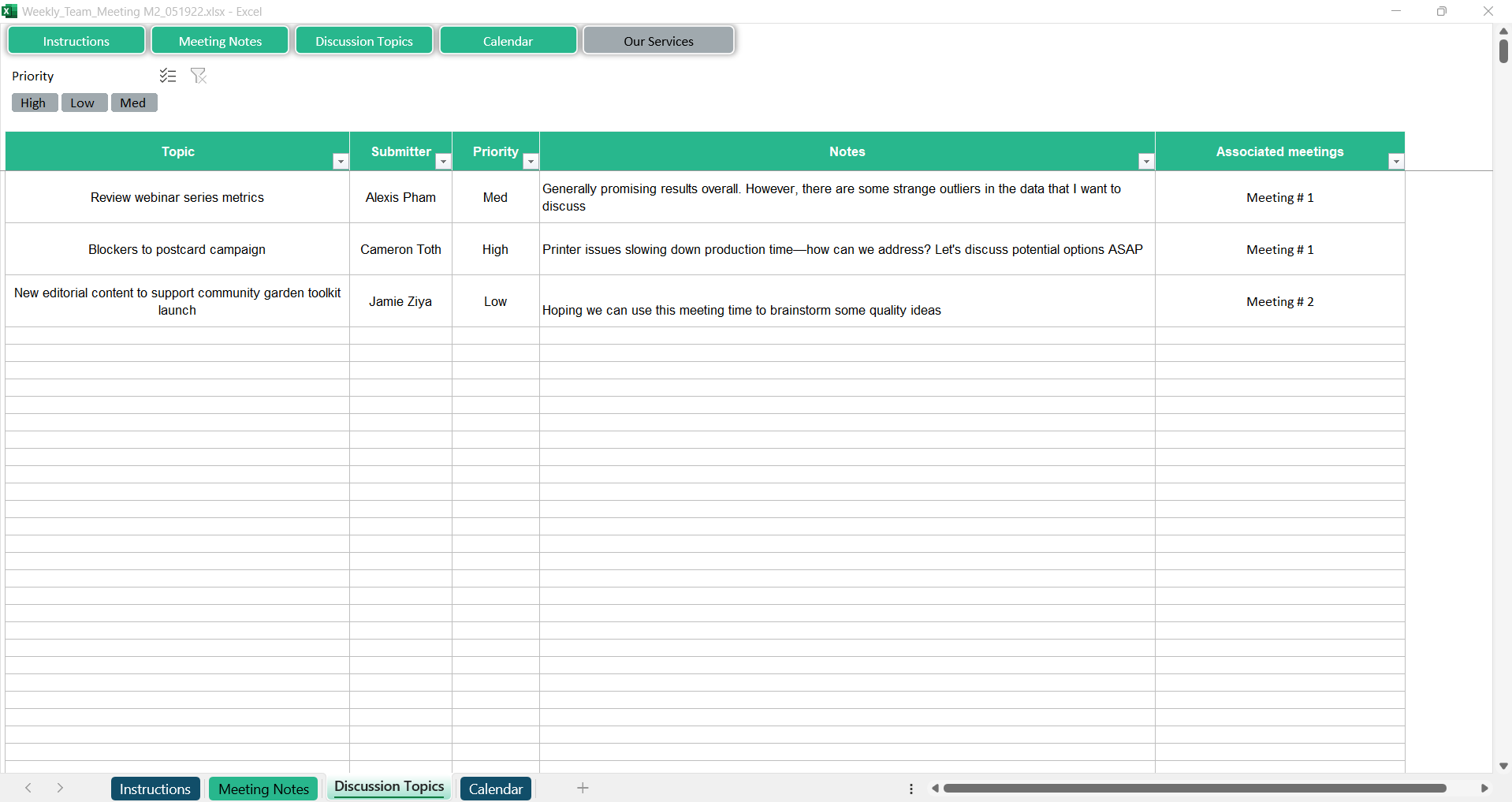
Task: Add a new sheet with plus icon
Action: [583, 788]
